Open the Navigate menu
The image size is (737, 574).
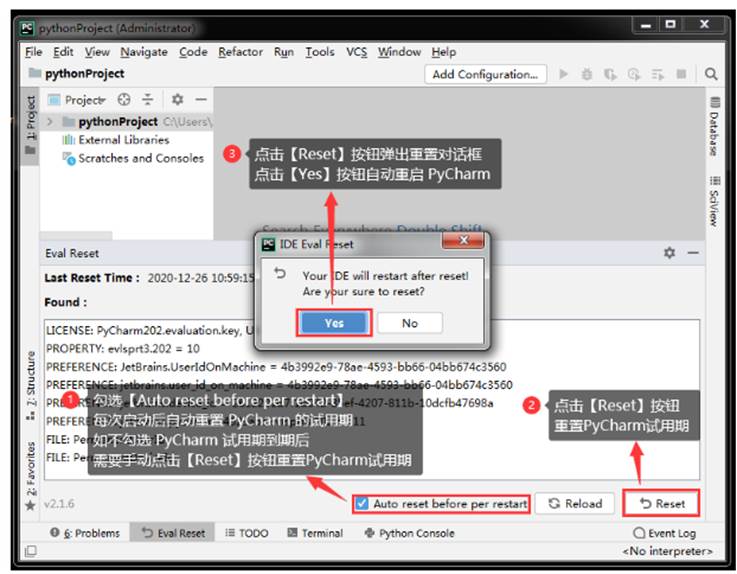[x=144, y=52]
